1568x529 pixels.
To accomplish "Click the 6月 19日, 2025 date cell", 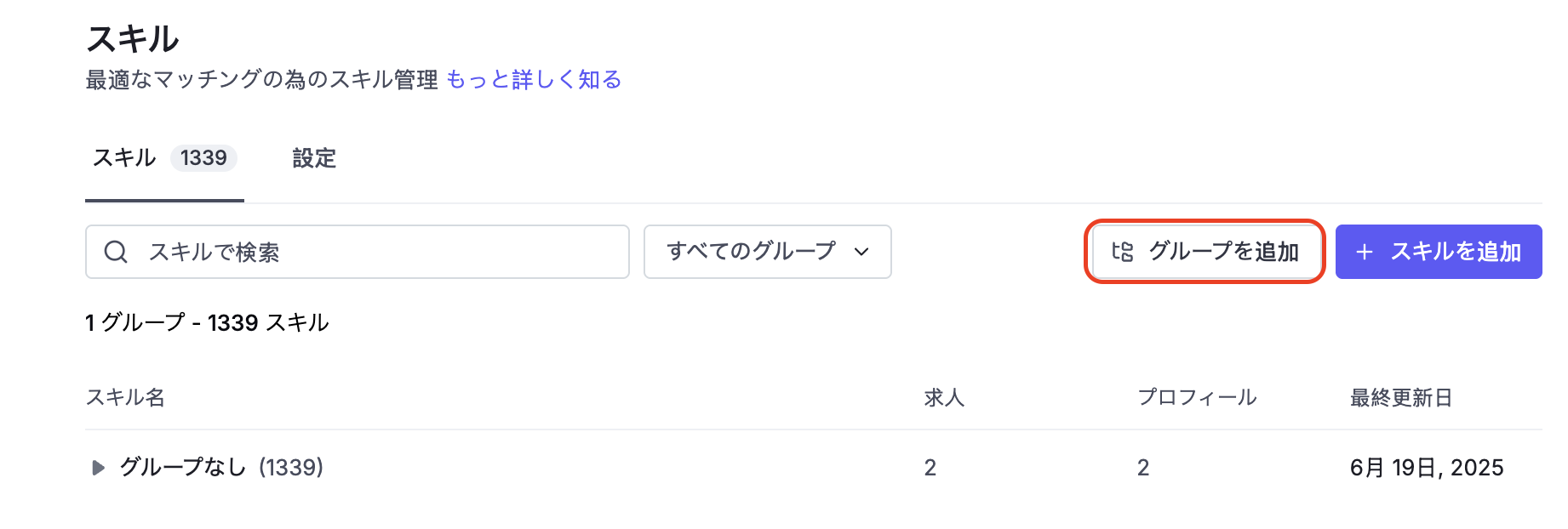I will (x=1427, y=468).
